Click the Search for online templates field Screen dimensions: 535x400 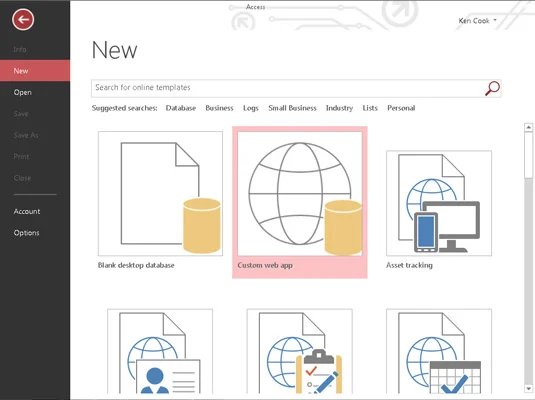[x=288, y=88]
